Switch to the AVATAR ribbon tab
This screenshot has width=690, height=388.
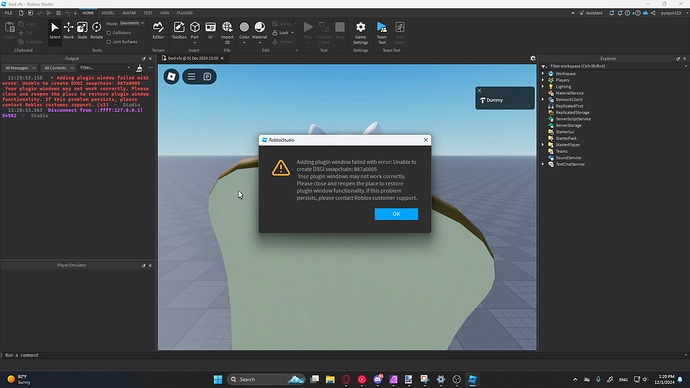[x=129, y=13]
